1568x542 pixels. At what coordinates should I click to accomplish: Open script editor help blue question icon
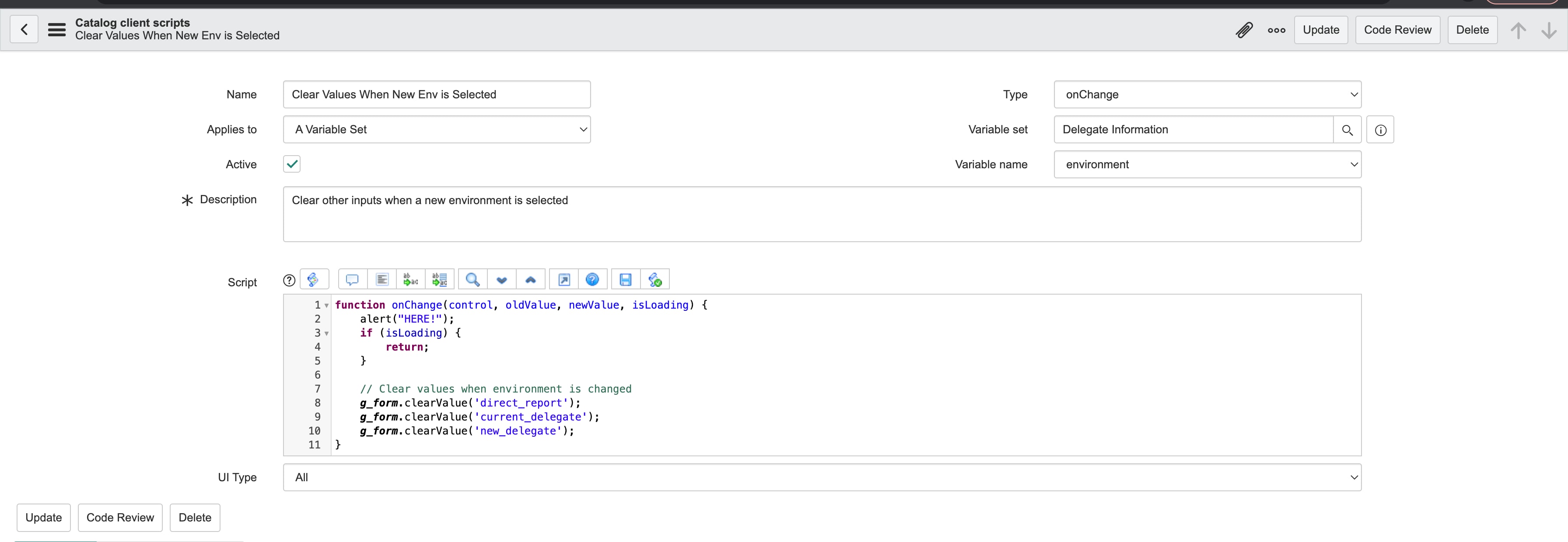click(x=592, y=279)
